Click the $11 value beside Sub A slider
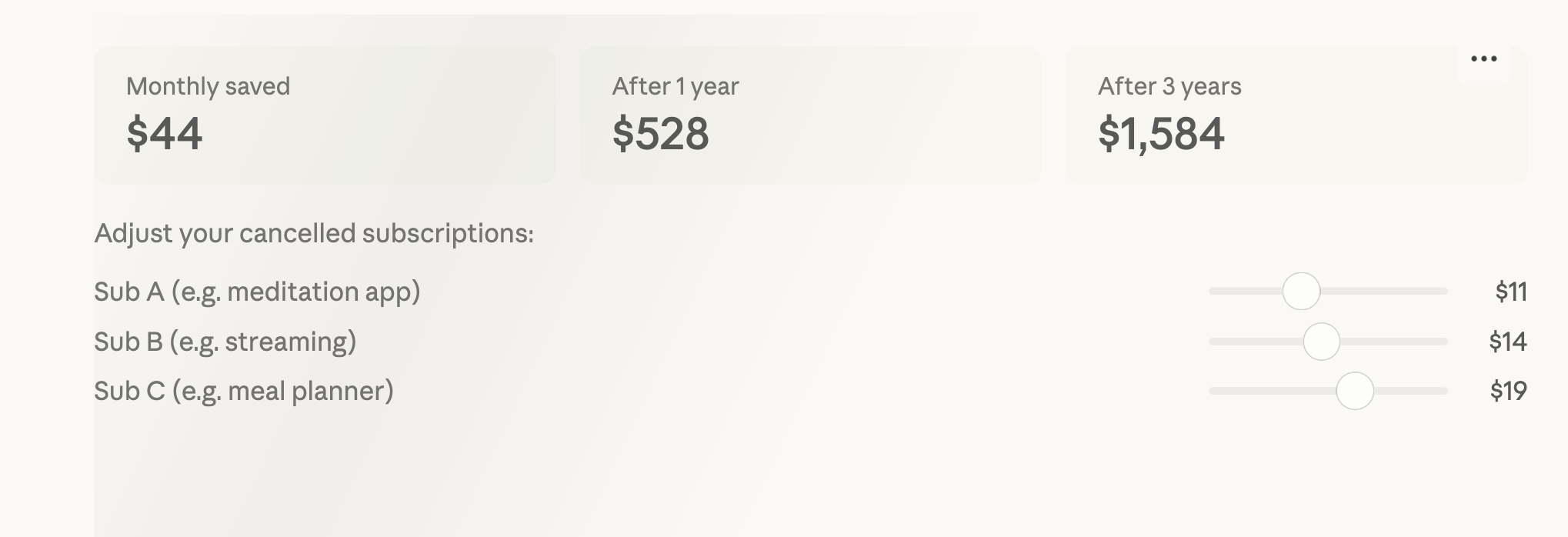 [1510, 292]
